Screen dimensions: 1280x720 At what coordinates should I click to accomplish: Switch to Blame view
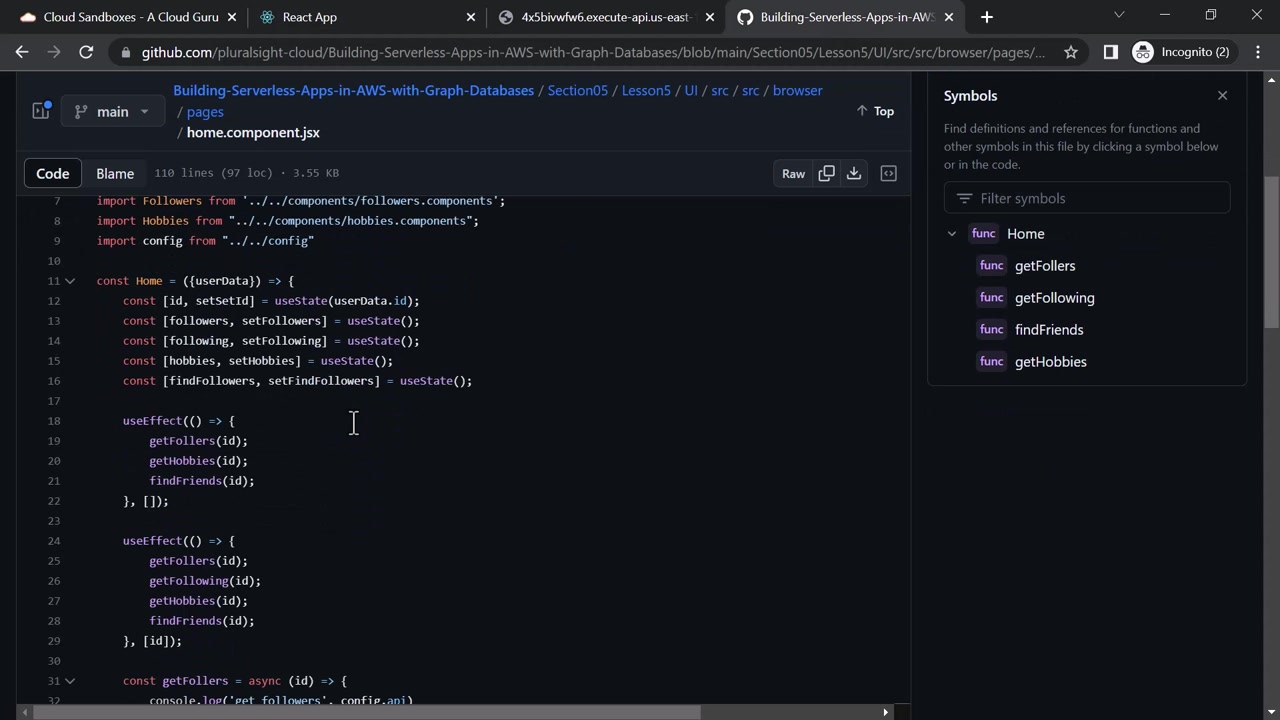coord(115,173)
